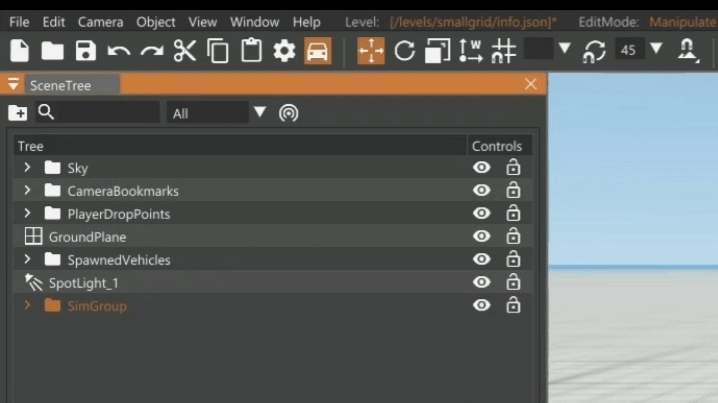The image size is (718, 403).
Task: Select the All filter combo box
Action: tap(207, 113)
